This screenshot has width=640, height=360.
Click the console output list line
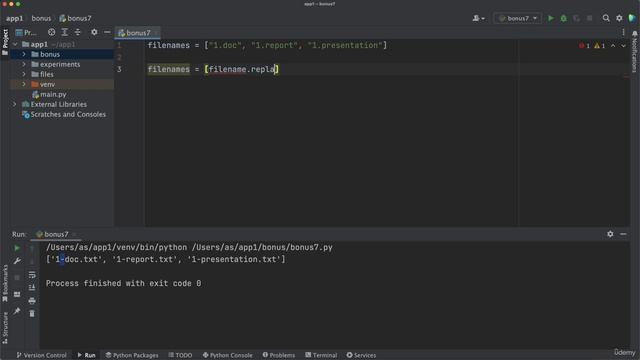pos(166,259)
